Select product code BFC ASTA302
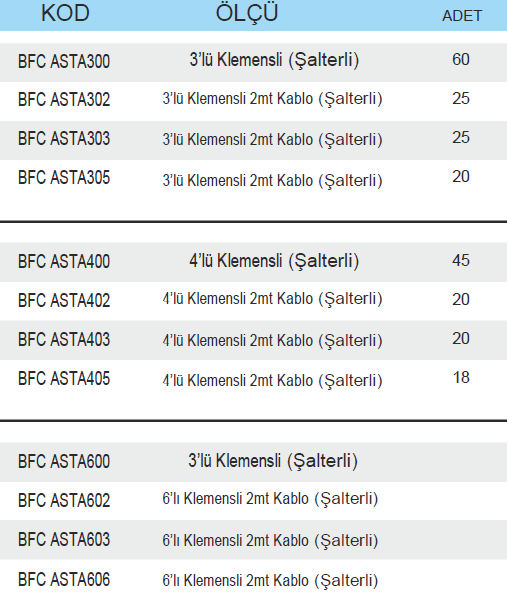 point(64,99)
